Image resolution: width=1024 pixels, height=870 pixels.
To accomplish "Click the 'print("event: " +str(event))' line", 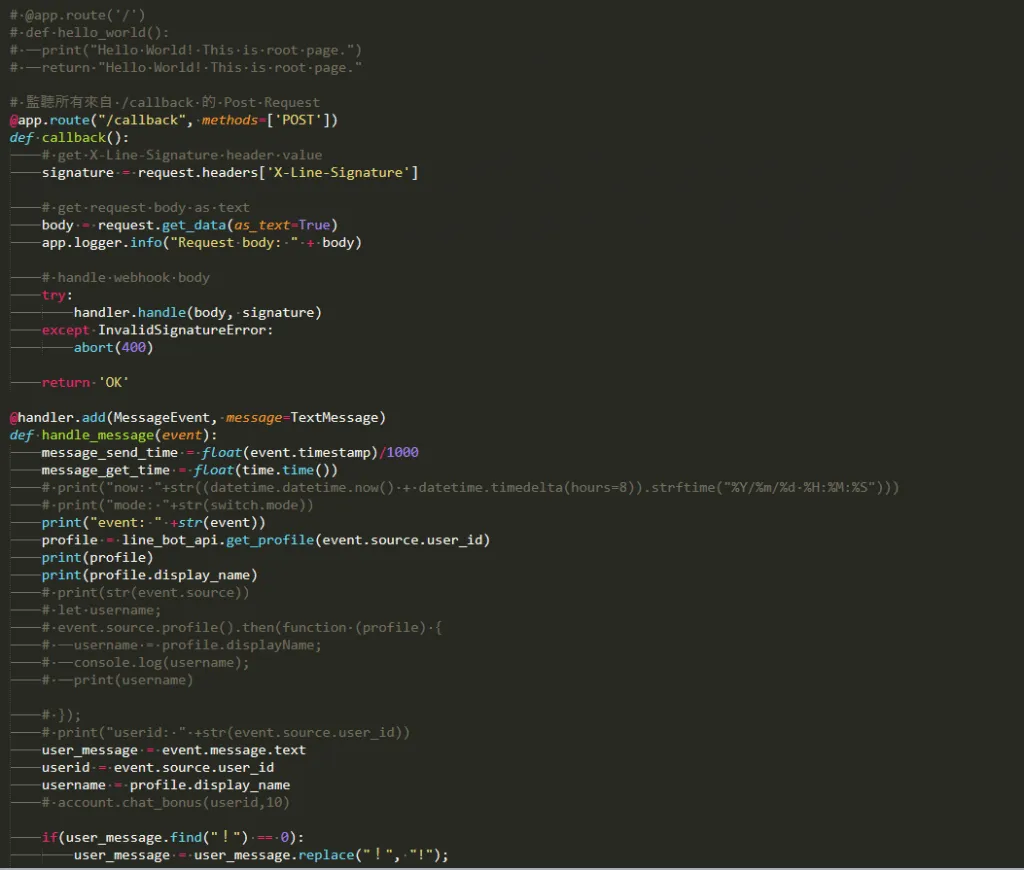I will pos(153,523).
